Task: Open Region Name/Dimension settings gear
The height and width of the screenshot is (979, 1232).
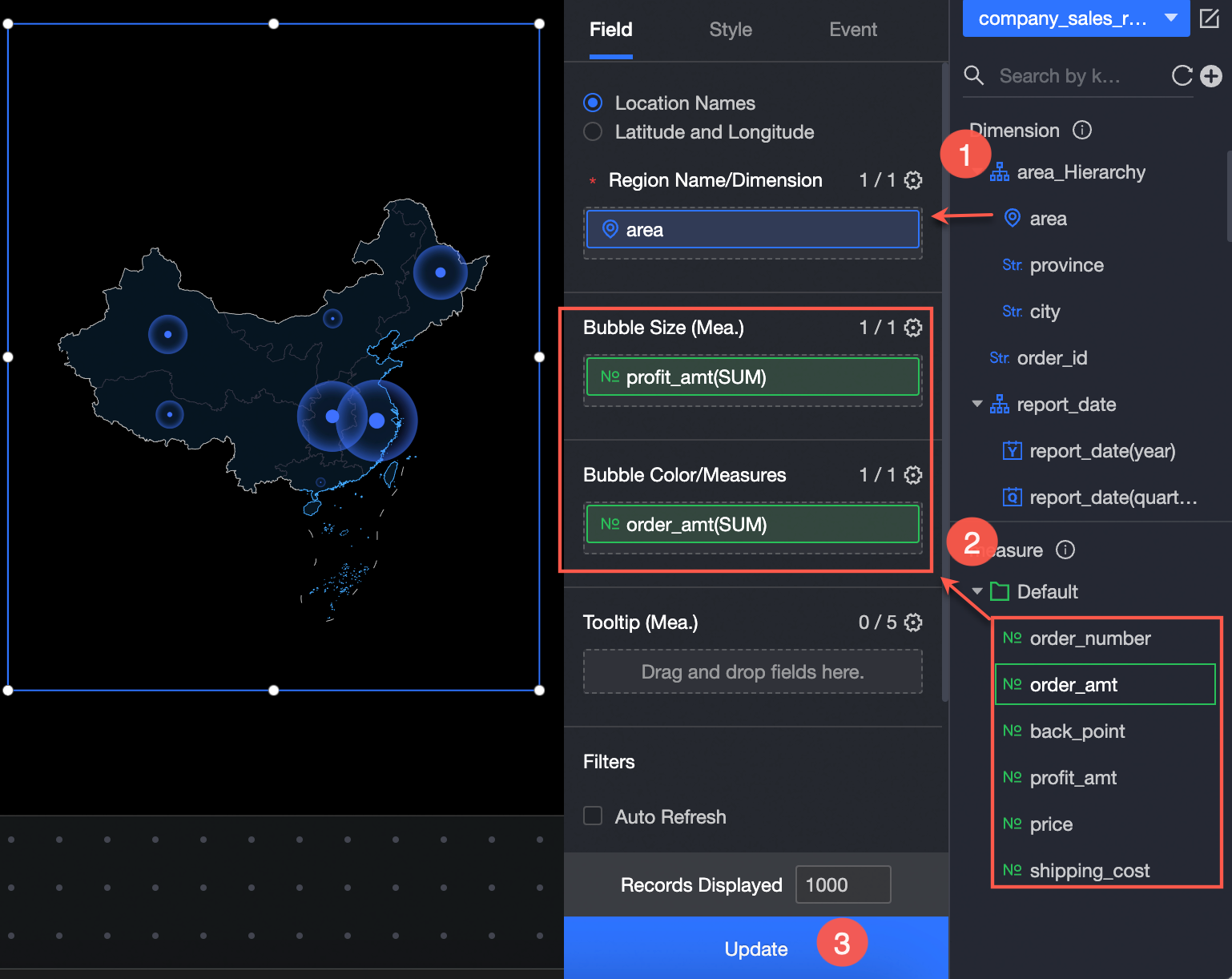Action: click(913, 180)
